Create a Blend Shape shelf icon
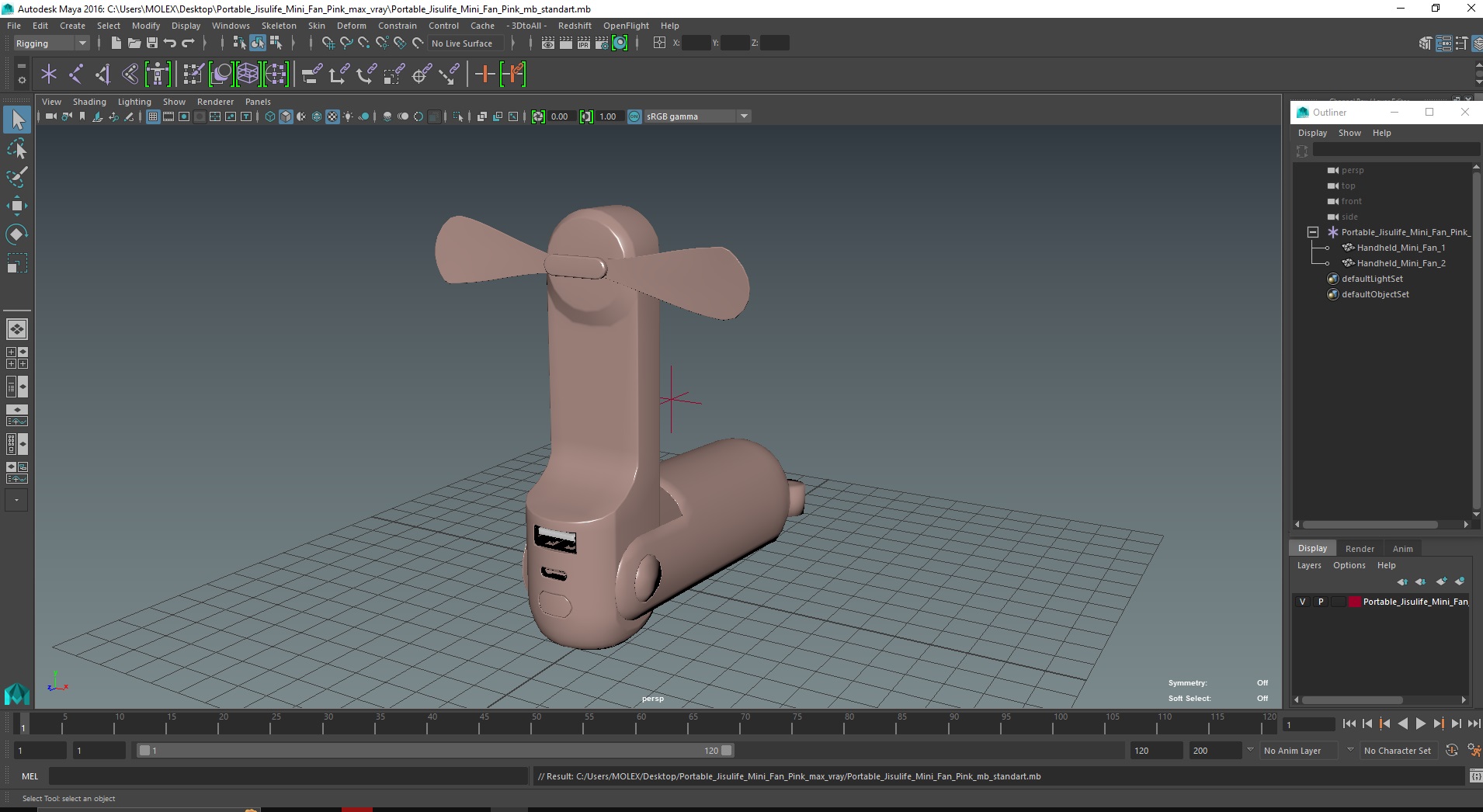Screen dimensions: 1483x812 click(x=221, y=75)
